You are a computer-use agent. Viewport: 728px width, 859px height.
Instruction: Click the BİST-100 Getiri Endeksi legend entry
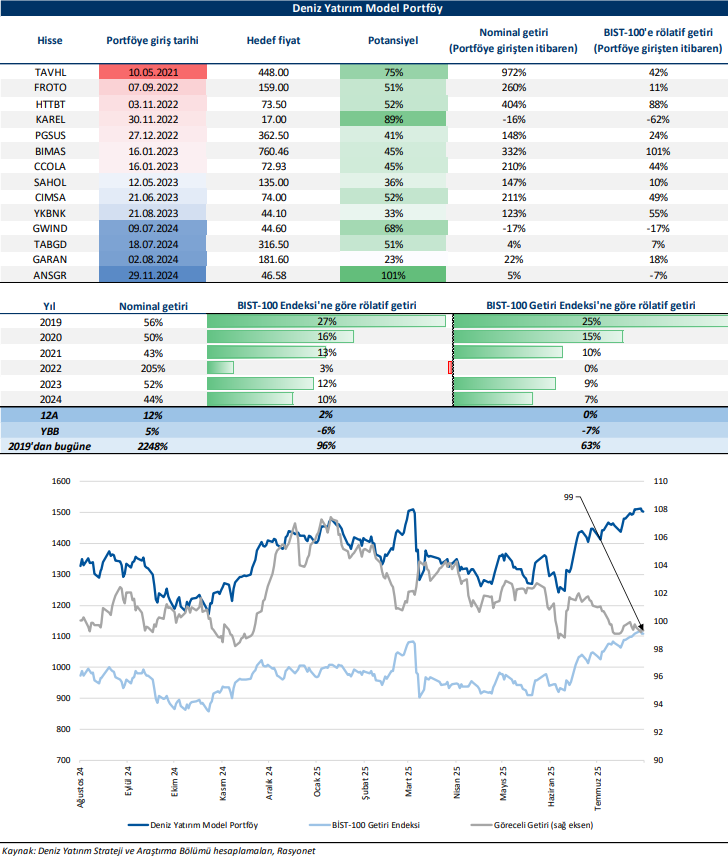click(376, 825)
